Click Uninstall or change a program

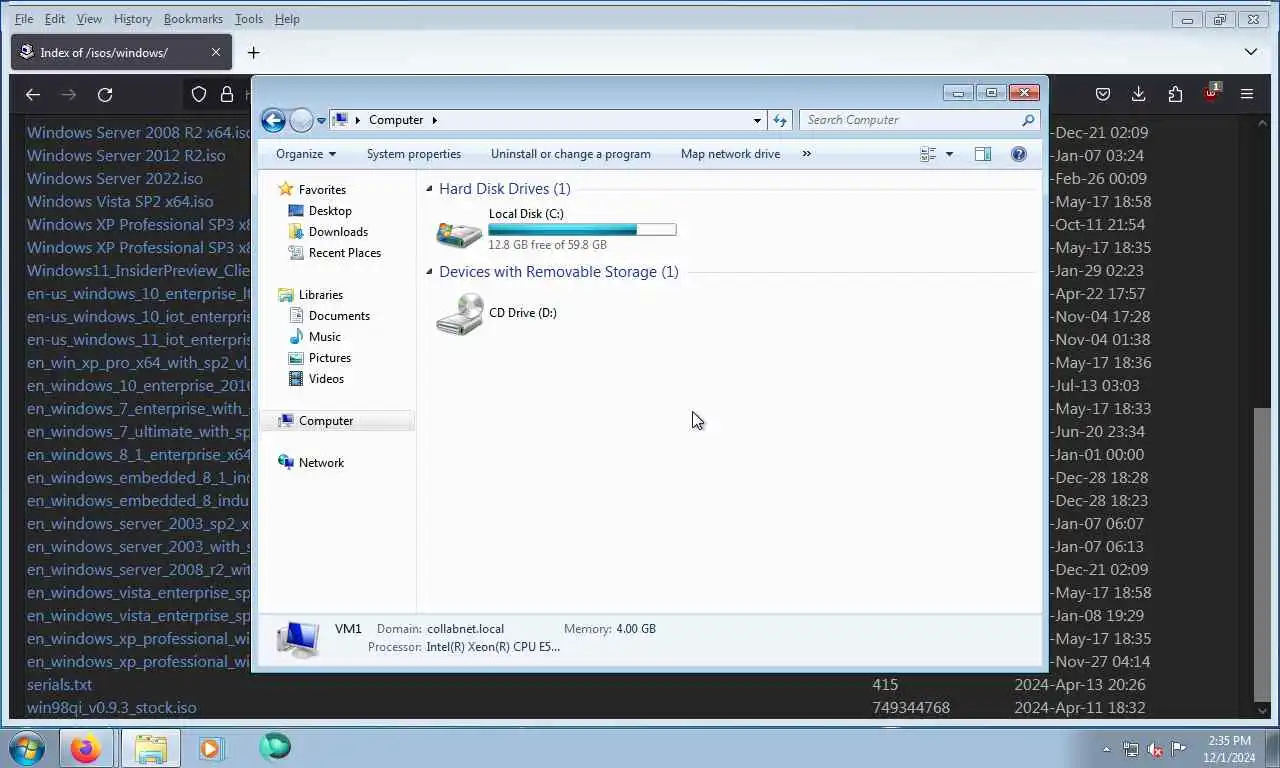click(x=571, y=154)
